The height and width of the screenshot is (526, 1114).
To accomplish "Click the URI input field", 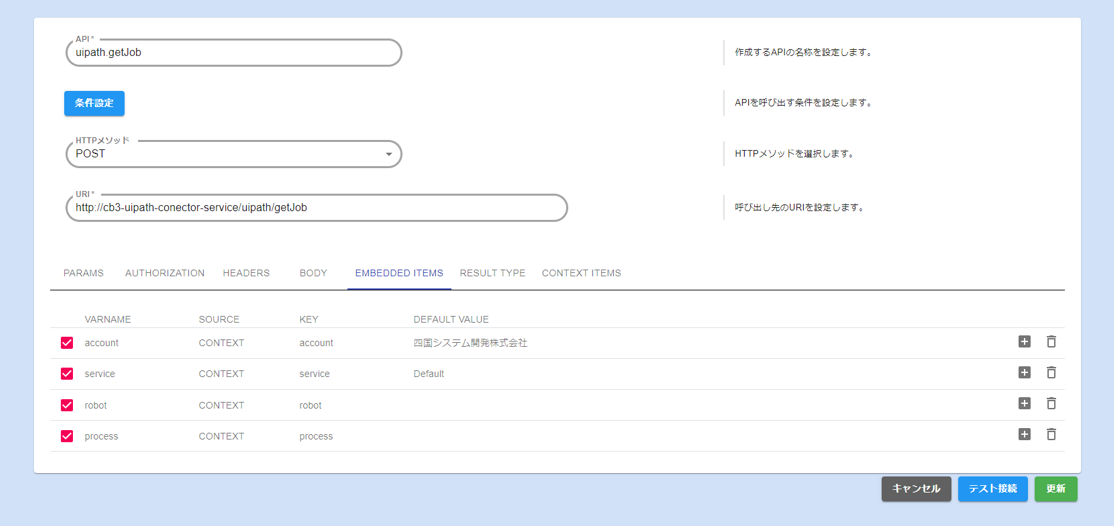I will coord(316,208).
